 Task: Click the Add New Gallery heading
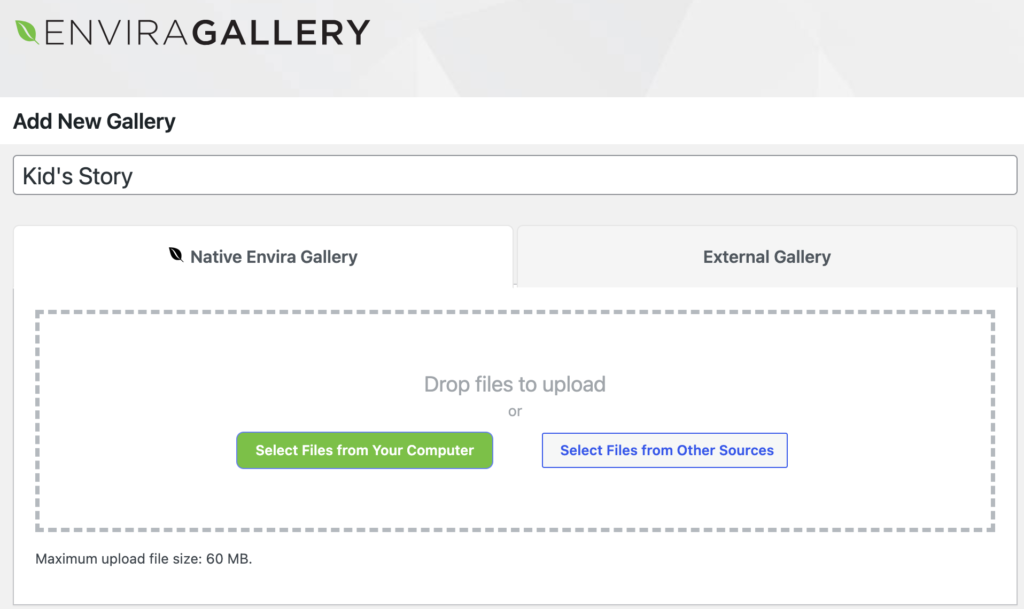point(93,121)
